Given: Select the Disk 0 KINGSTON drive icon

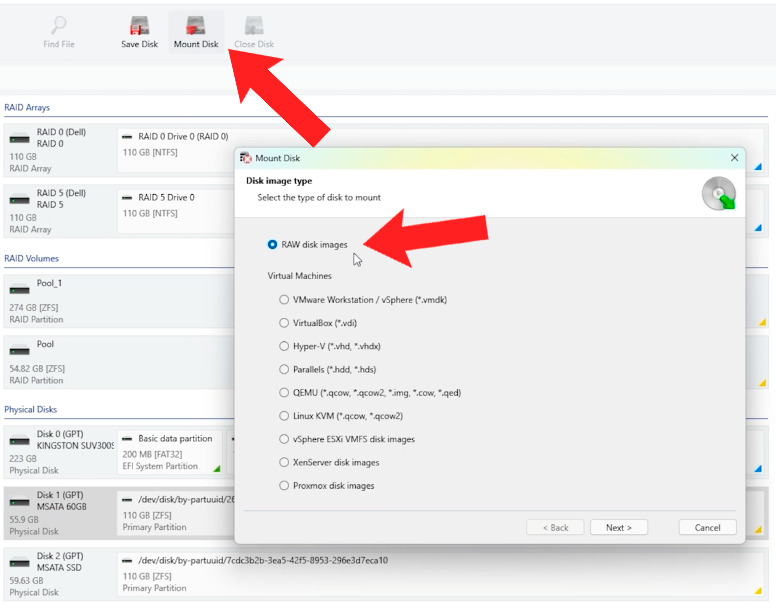Looking at the screenshot, I should pyautogui.click(x=19, y=440).
